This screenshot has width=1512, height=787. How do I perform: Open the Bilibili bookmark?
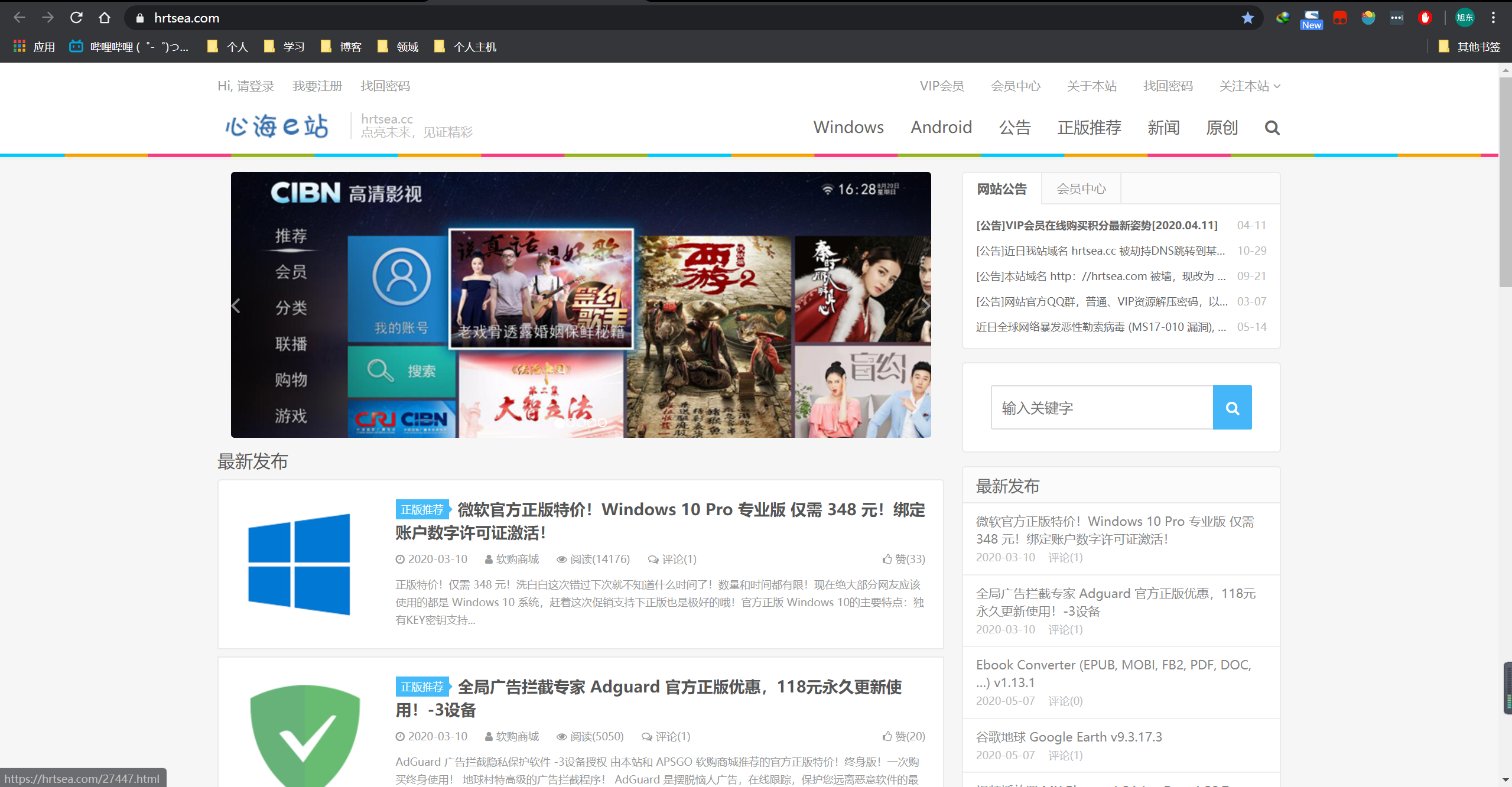(x=129, y=47)
